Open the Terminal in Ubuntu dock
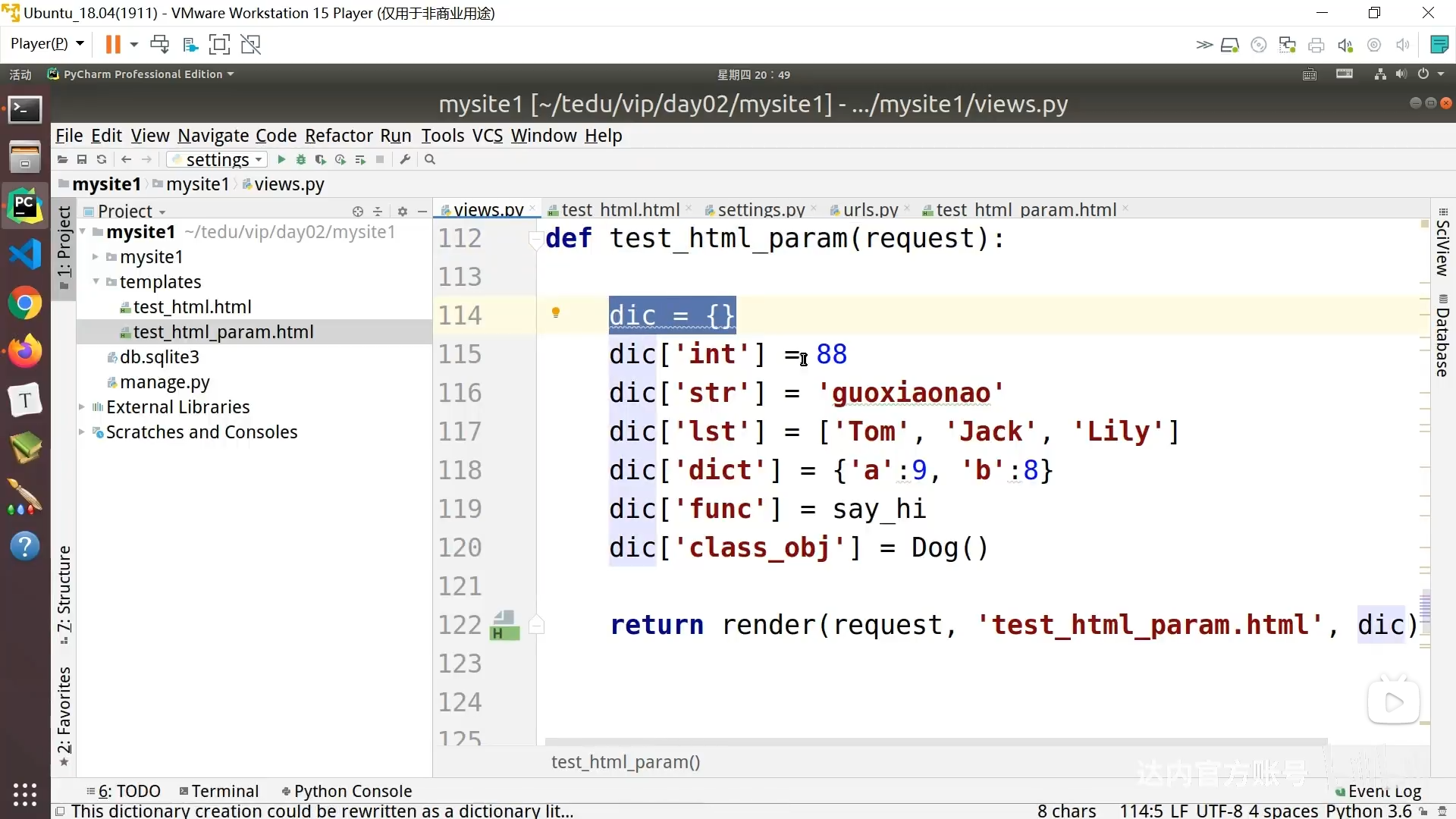The image size is (1456, 819). [x=25, y=110]
